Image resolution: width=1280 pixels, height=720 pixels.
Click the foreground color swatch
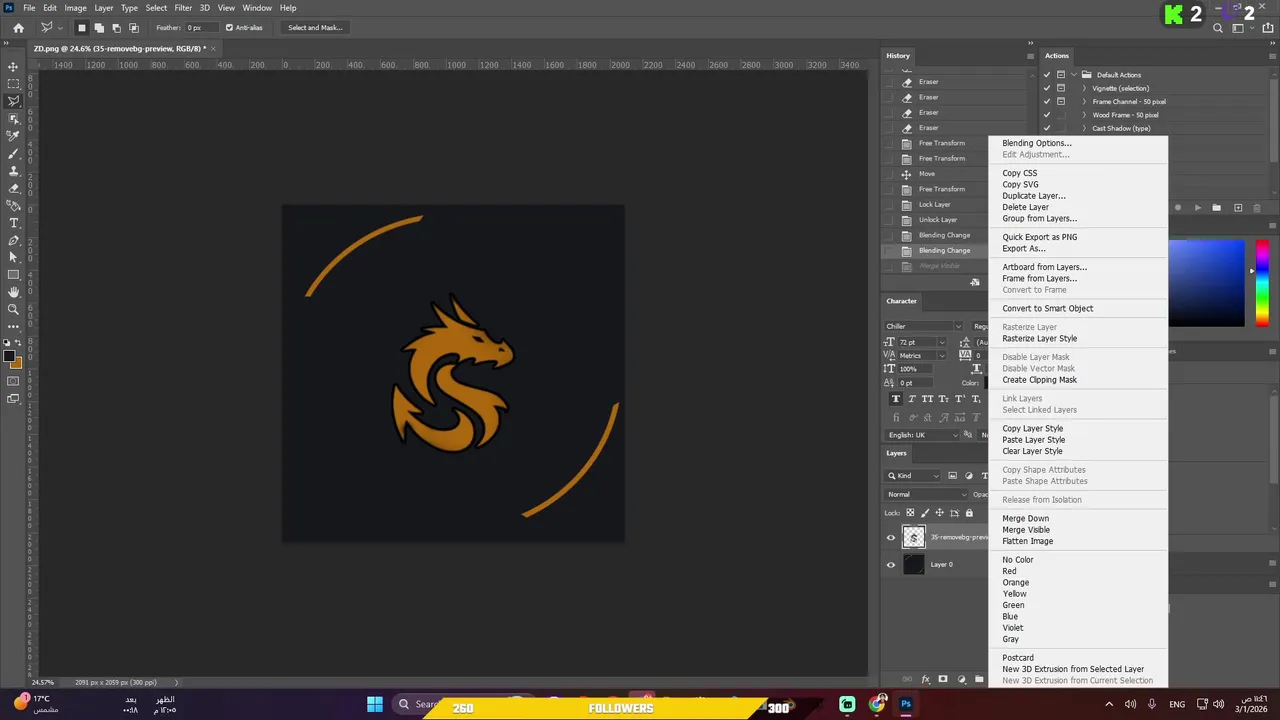pyautogui.click(x=9, y=357)
